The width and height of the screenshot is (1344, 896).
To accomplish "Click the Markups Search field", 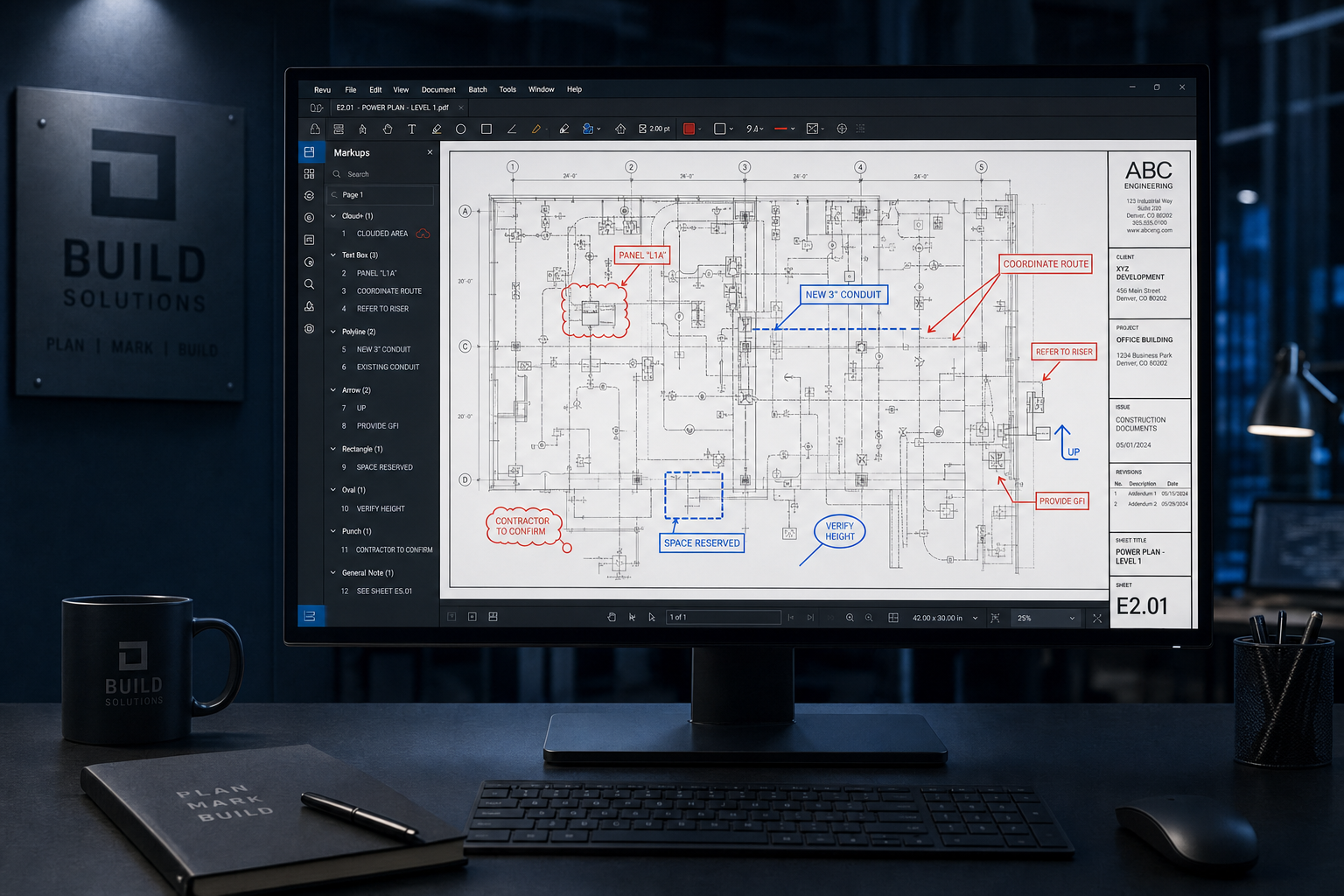I will 381,174.
